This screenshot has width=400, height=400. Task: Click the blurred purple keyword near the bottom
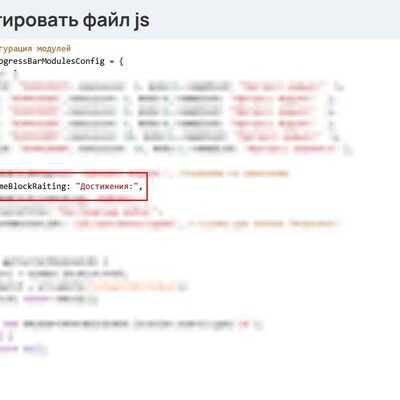(38, 299)
